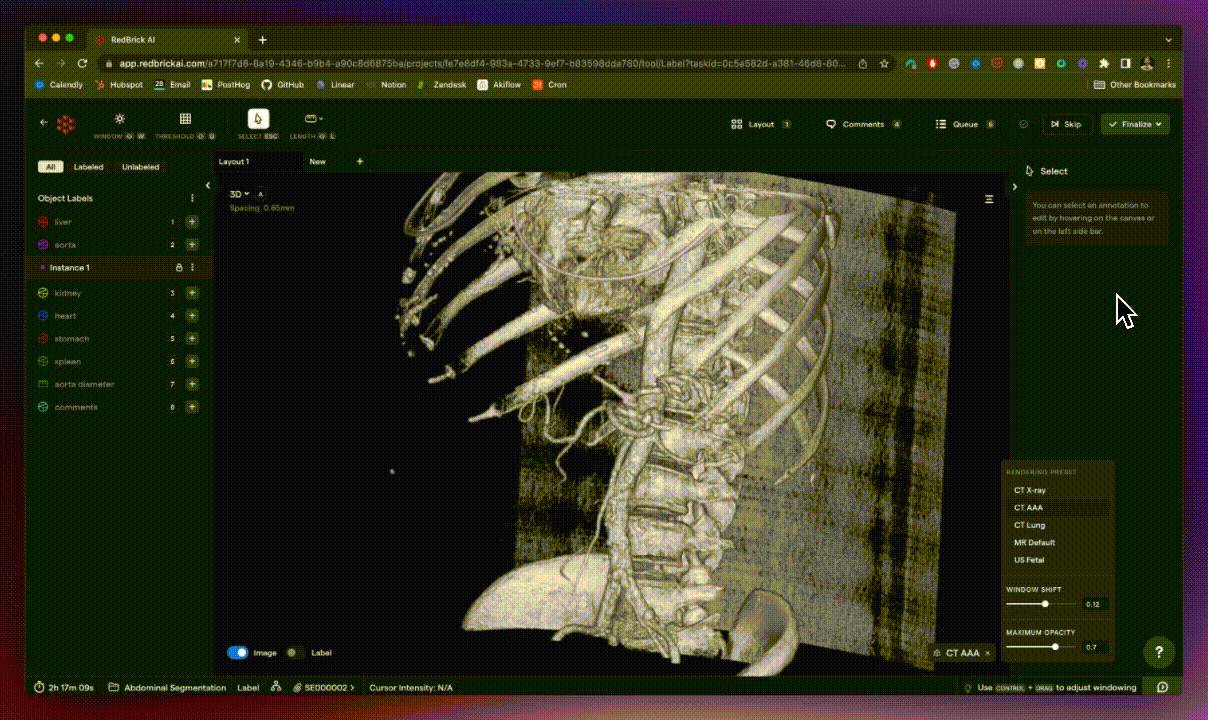This screenshot has height=720, width=1208.
Task: Open the 3D view type dropdown
Action: 239,194
